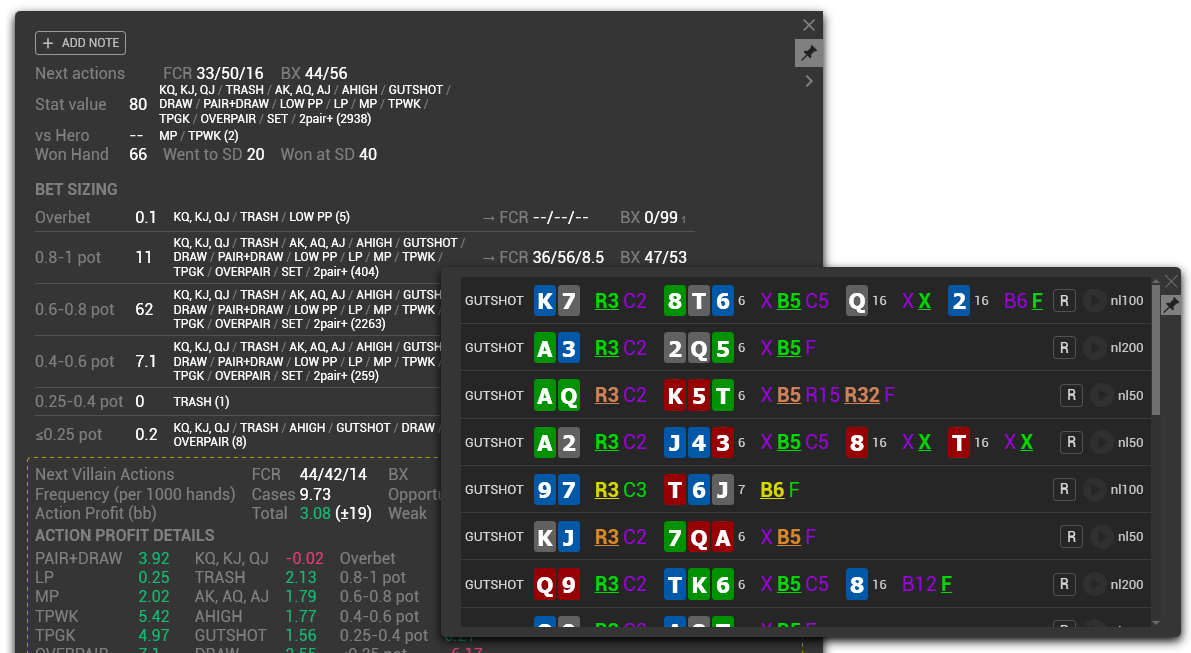Click the hands list vertical scrollbar thumb
Viewport: 1191px width, 653px height.
(x=1156, y=349)
